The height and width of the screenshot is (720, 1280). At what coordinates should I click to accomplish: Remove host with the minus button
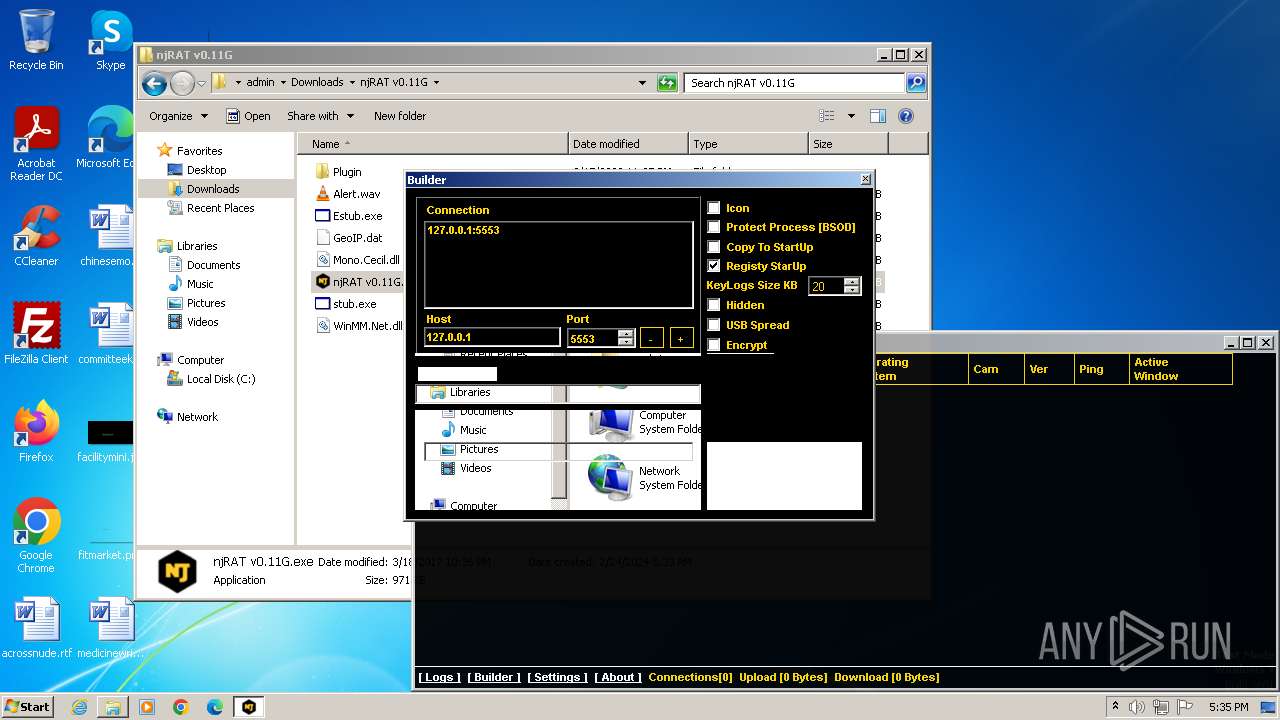651,338
